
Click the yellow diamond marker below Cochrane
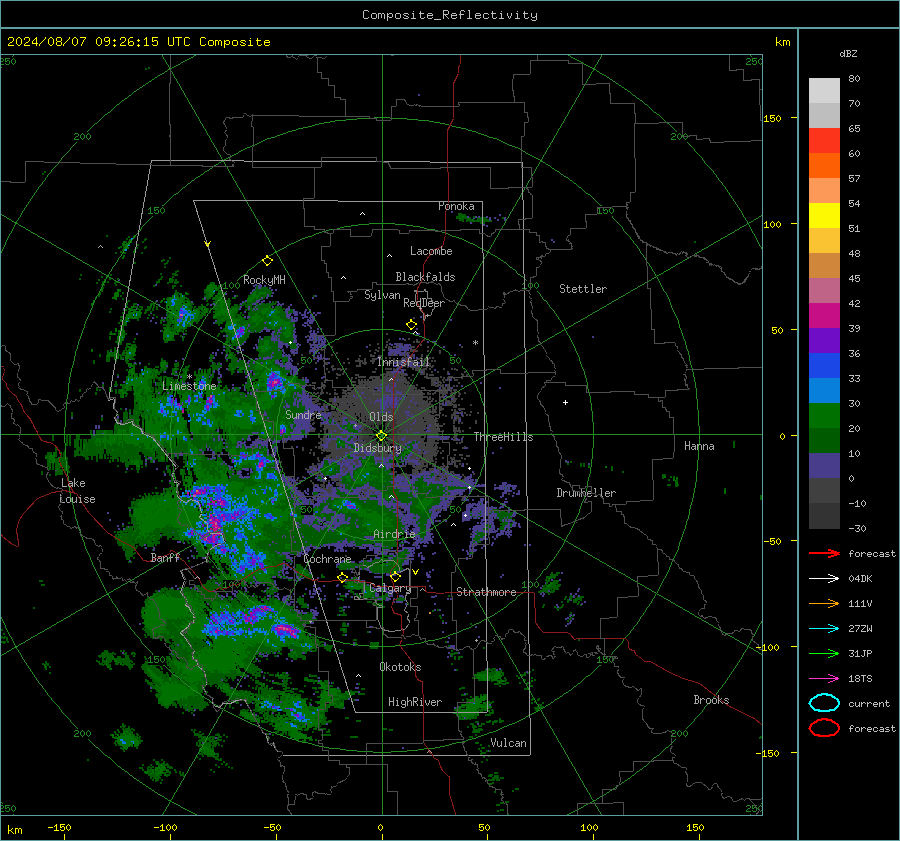pos(343,577)
